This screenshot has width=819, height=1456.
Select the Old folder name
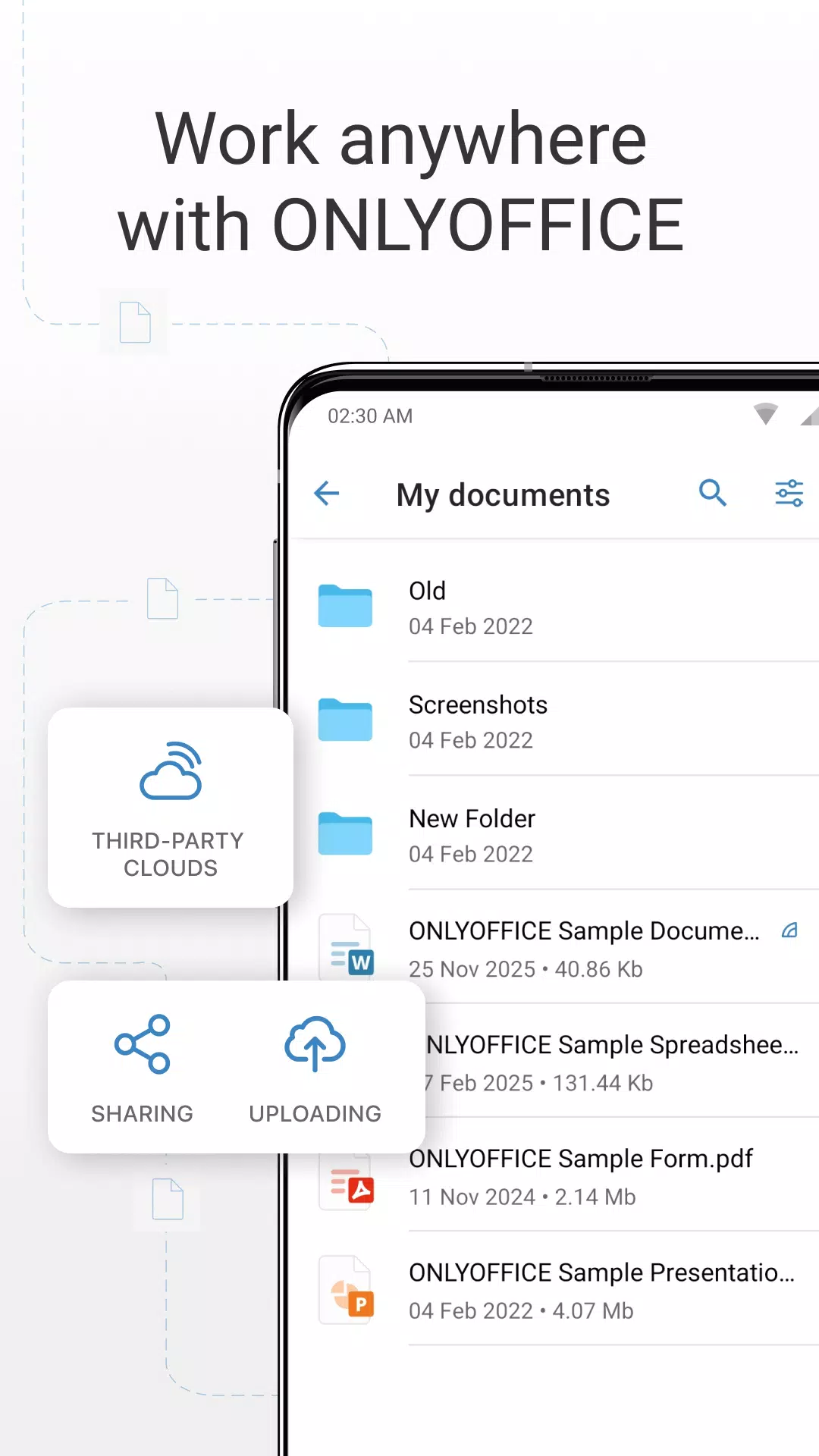[427, 591]
